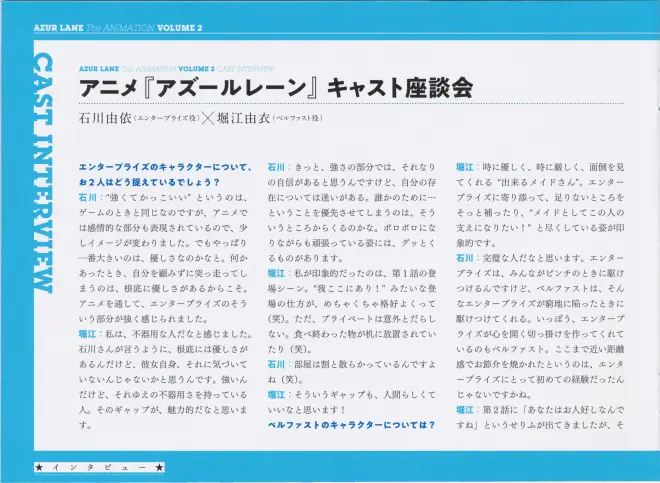The width and height of the screenshot is (660, 483).
Task: Select the name "石川由依" under the headline
Action: click(x=105, y=118)
